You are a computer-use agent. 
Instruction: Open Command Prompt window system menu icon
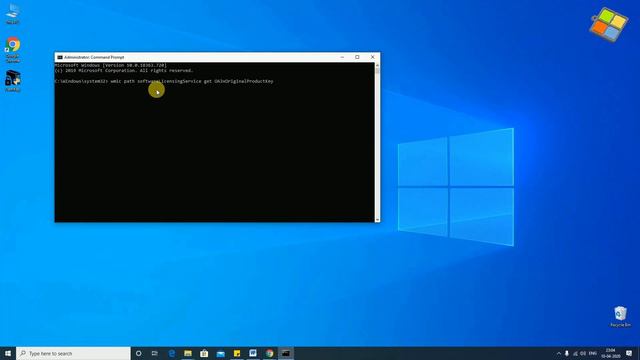[60, 57]
